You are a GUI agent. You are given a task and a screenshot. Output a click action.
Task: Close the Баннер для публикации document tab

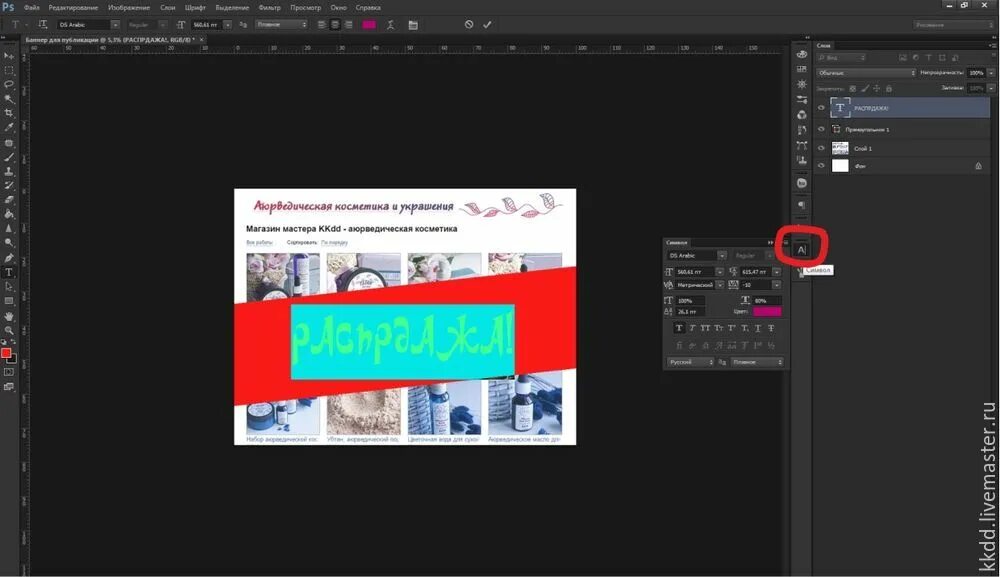pyautogui.click(x=202, y=40)
